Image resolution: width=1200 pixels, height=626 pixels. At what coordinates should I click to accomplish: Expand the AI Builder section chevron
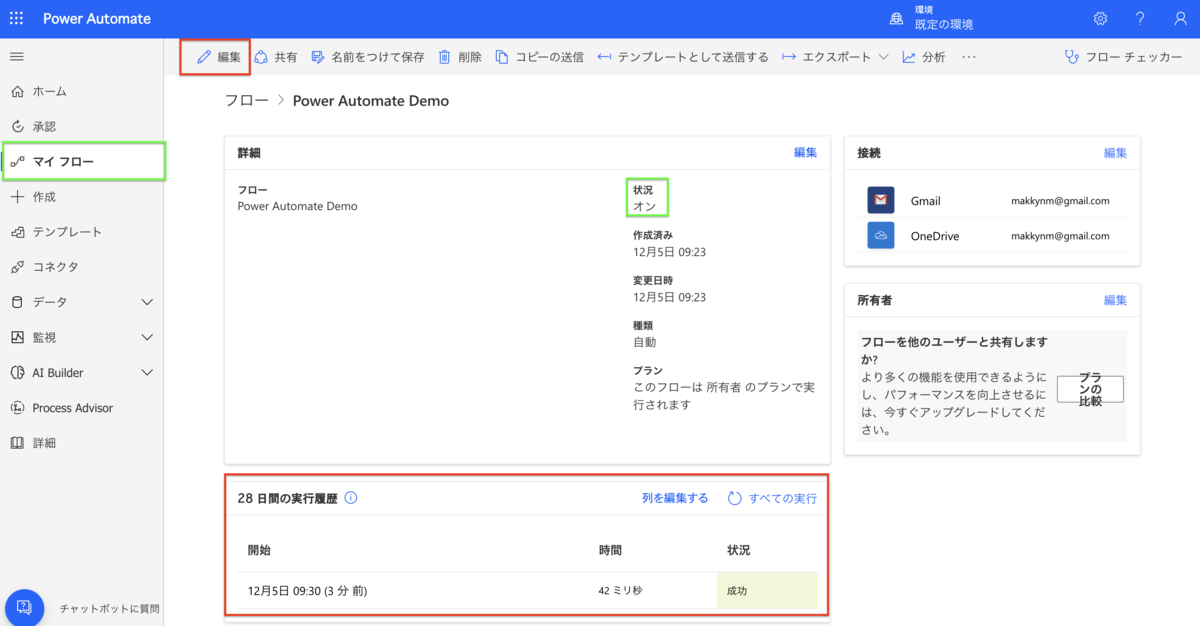(147, 372)
